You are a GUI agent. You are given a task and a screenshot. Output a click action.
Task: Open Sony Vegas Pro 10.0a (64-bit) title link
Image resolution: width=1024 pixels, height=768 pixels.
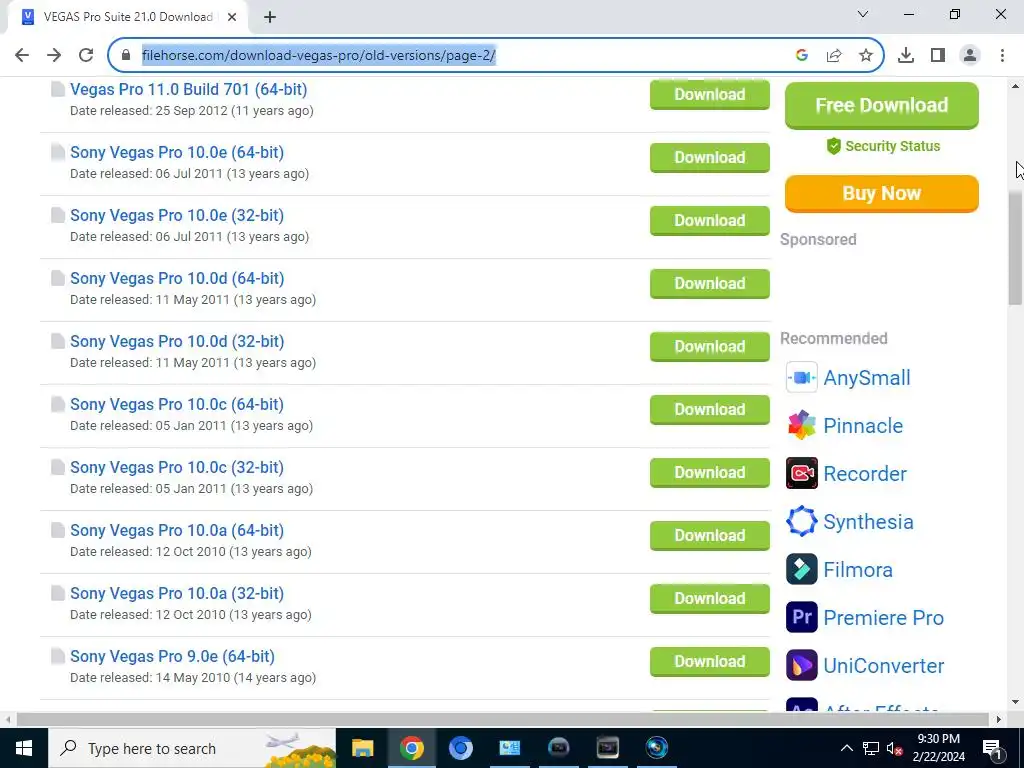pyautogui.click(x=177, y=530)
